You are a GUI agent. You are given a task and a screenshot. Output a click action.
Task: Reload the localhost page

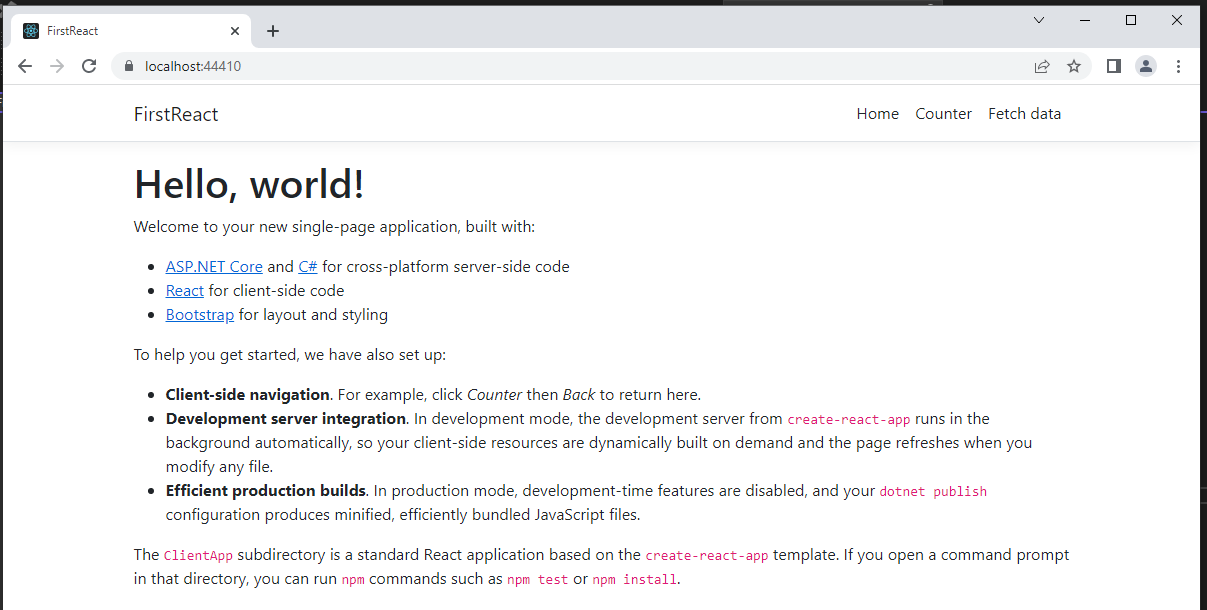(89, 66)
